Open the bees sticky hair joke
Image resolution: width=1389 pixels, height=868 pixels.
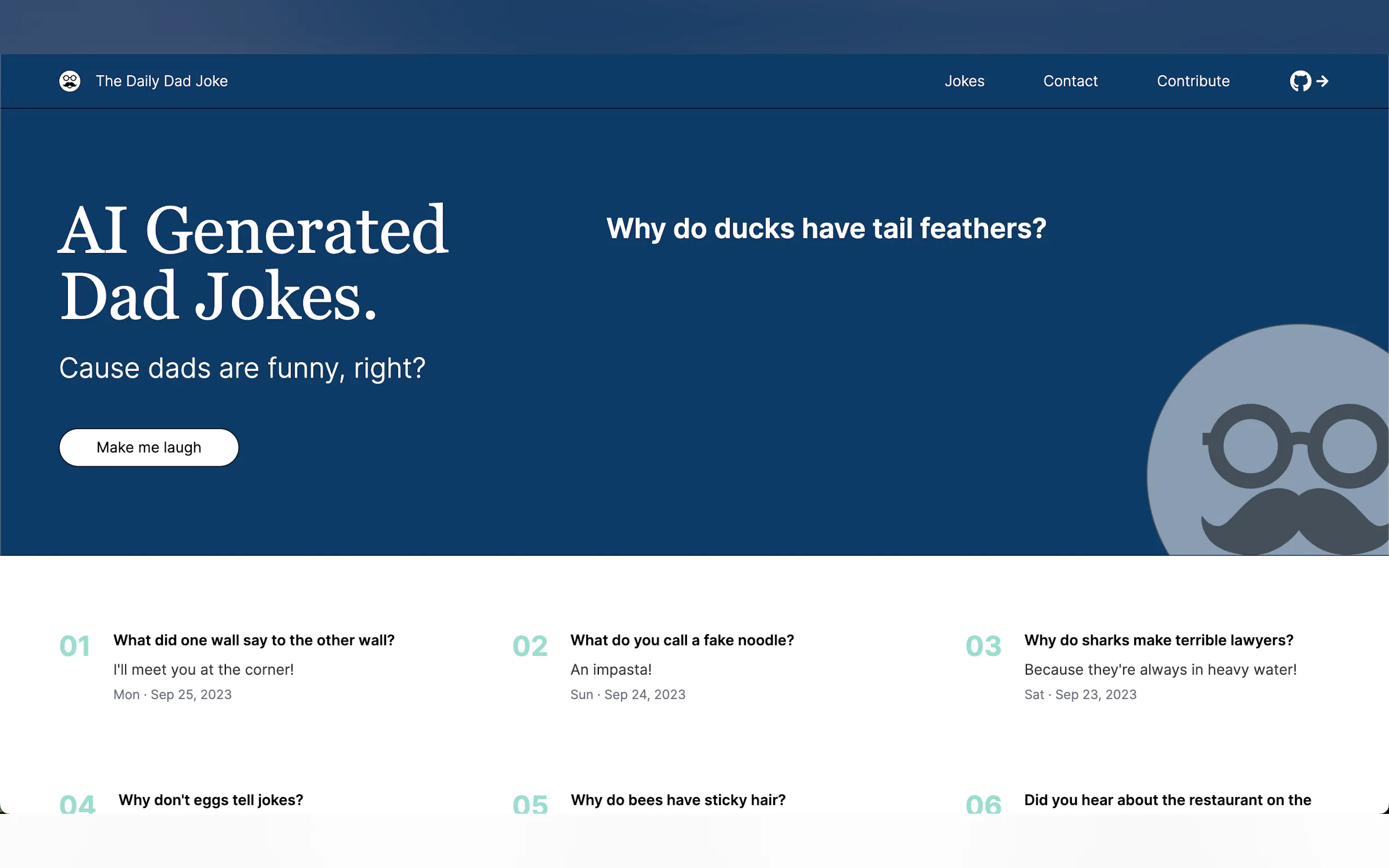(x=678, y=800)
